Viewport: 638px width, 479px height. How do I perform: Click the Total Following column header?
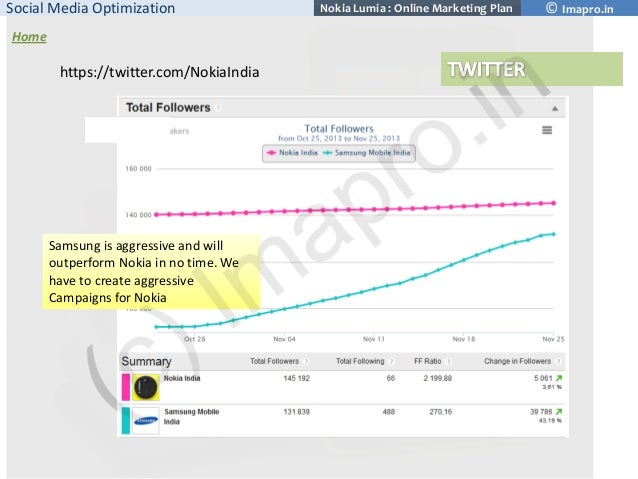tap(360, 361)
